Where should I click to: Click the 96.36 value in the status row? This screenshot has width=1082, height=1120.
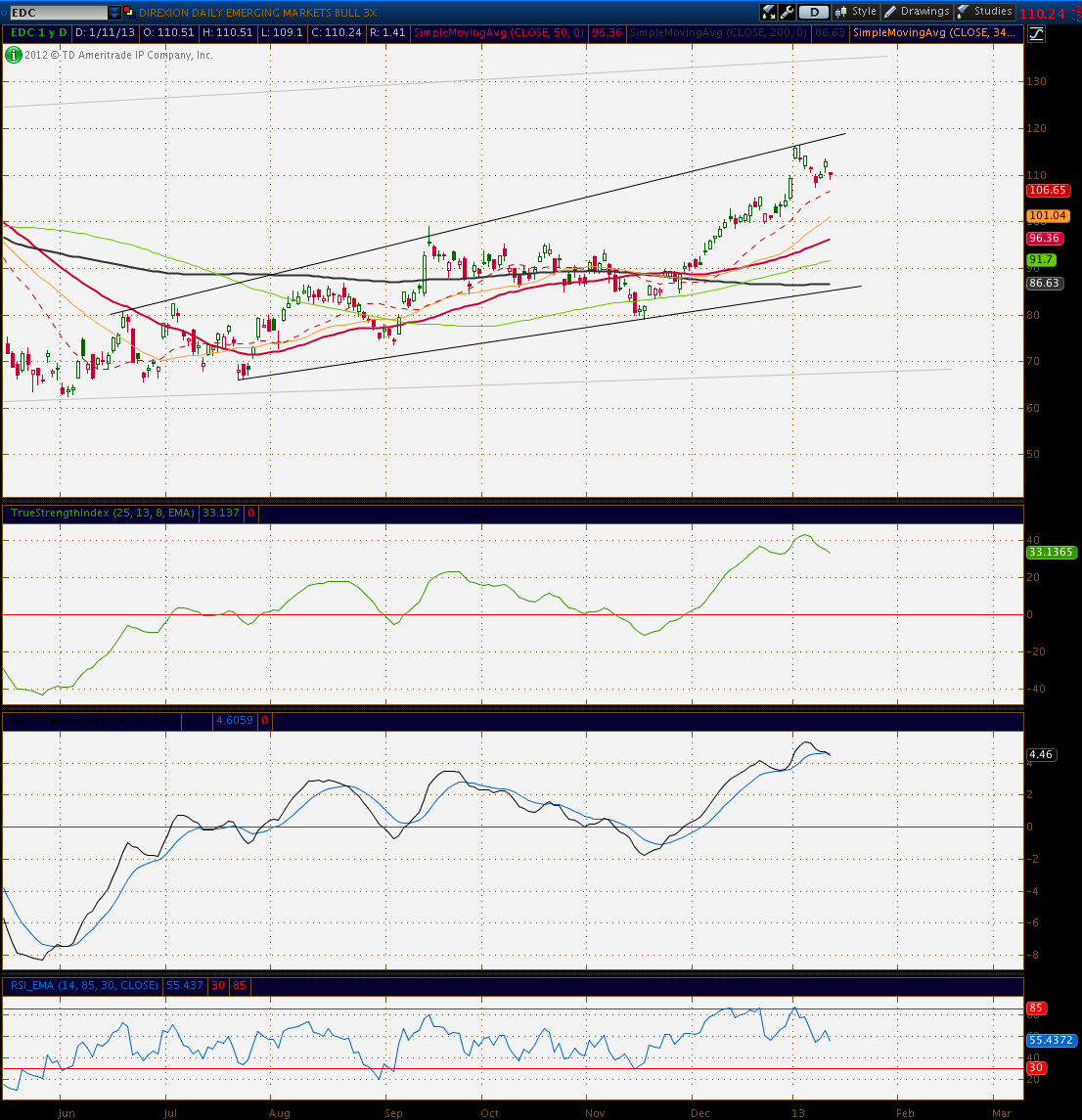pos(608,33)
